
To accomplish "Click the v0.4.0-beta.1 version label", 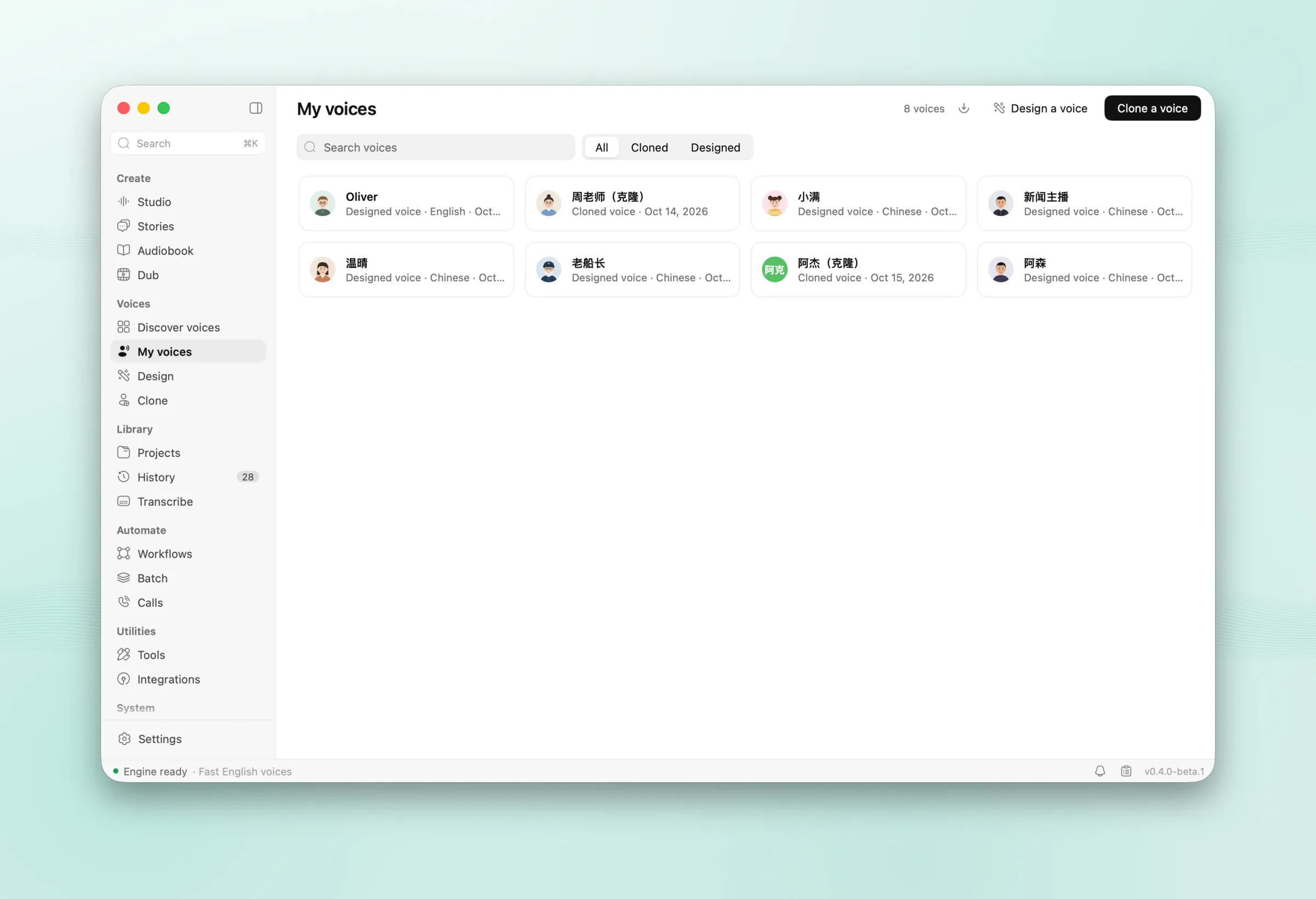I will coord(1174,772).
